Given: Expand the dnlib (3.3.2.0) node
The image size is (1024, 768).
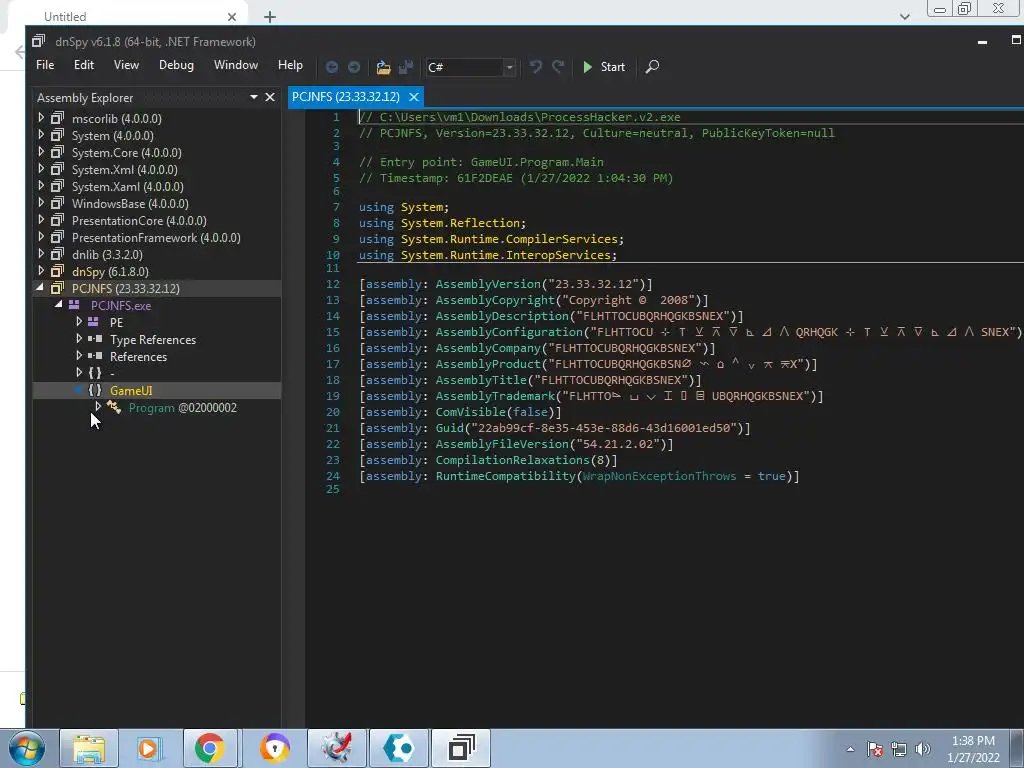Looking at the screenshot, I should [x=41, y=253].
